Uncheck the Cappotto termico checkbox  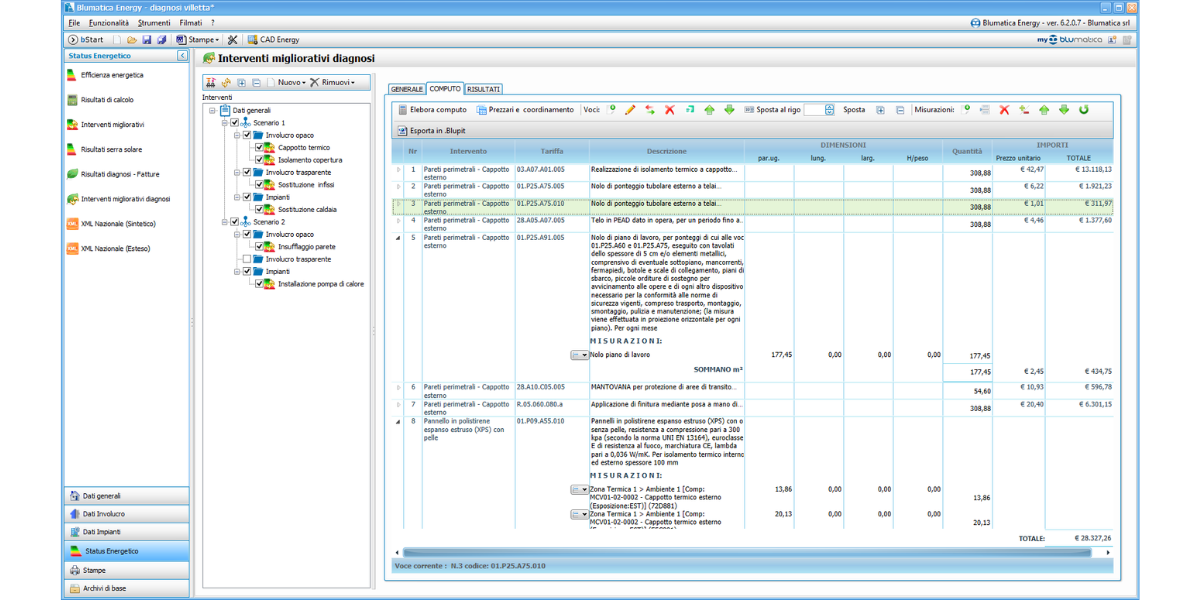259,147
